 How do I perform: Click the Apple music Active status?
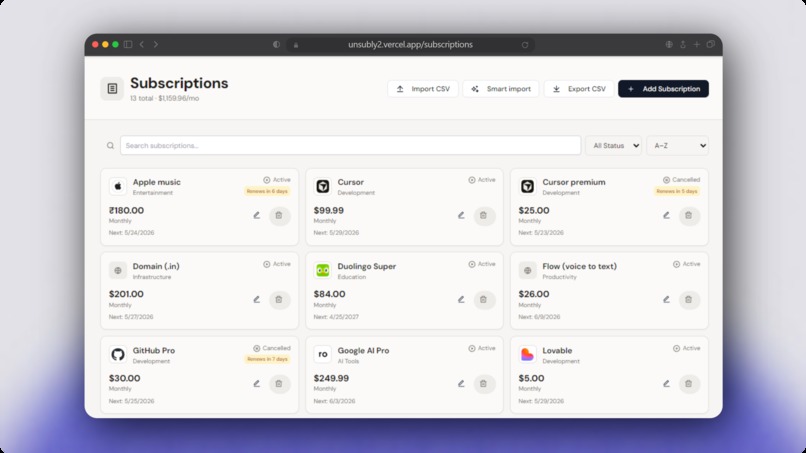tap(277, 180)
